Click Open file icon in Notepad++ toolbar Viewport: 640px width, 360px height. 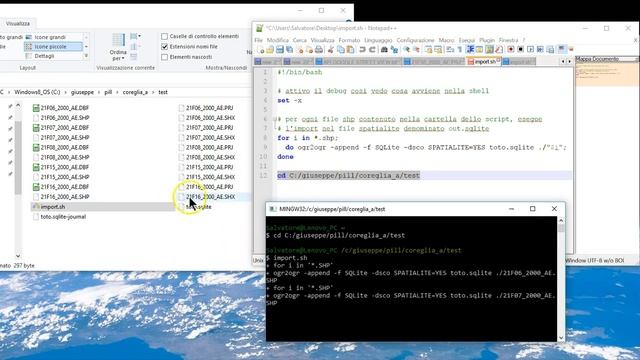270,50
